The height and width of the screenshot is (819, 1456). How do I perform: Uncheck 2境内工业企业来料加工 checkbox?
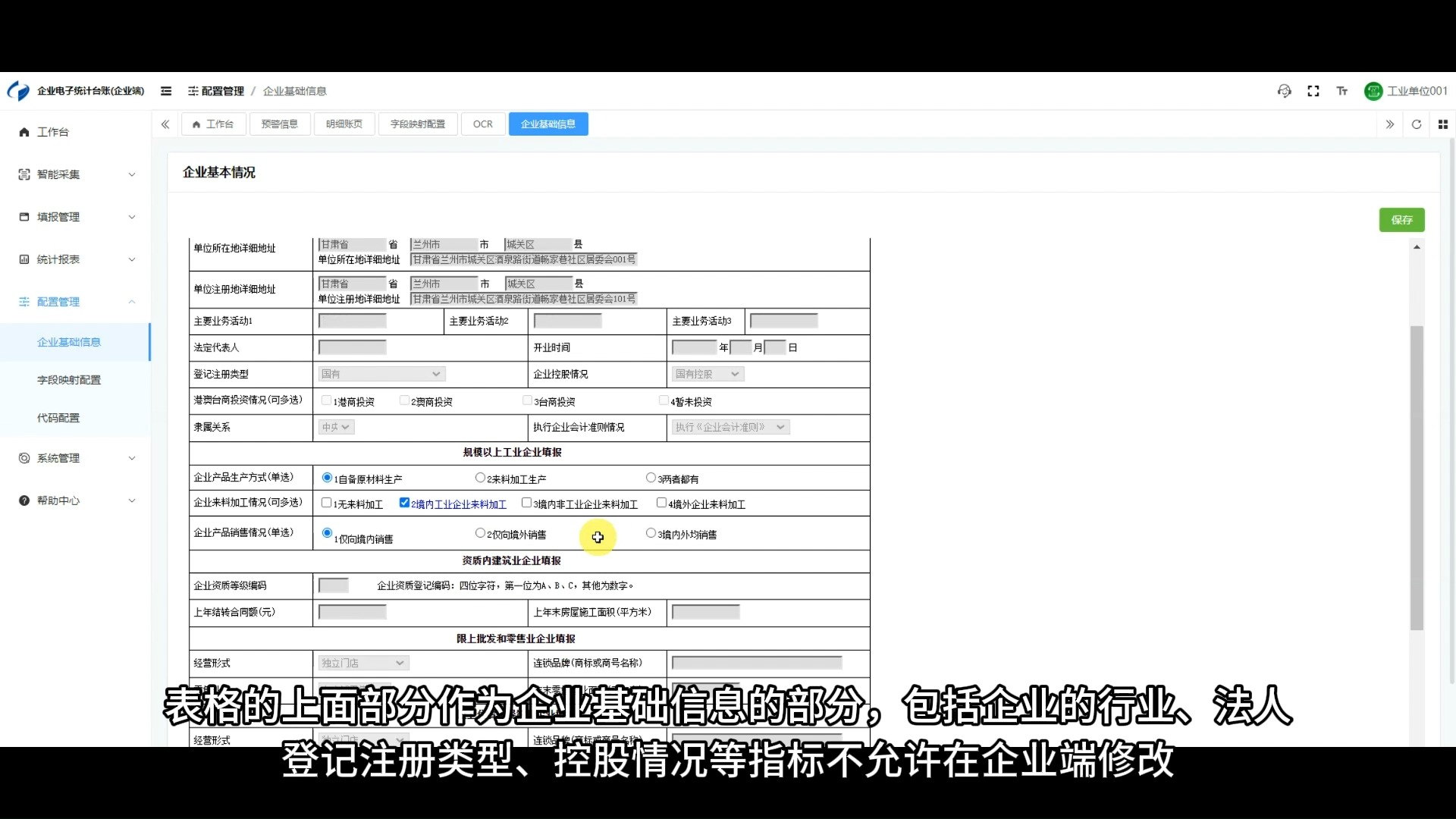pyautogui.click(x=404, y=503)
